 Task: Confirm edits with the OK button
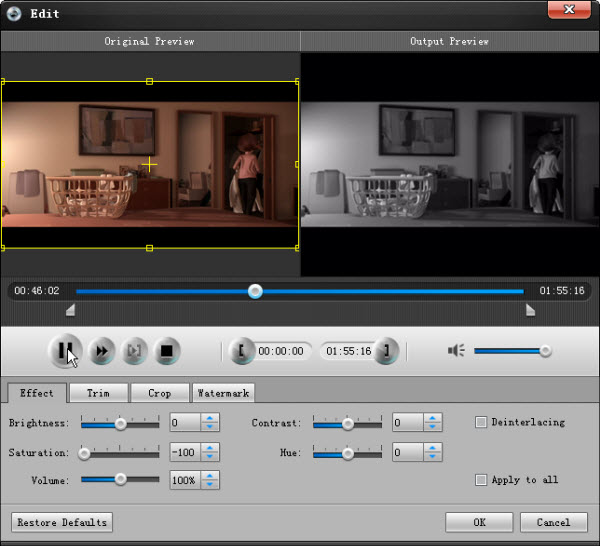[478, 522]
